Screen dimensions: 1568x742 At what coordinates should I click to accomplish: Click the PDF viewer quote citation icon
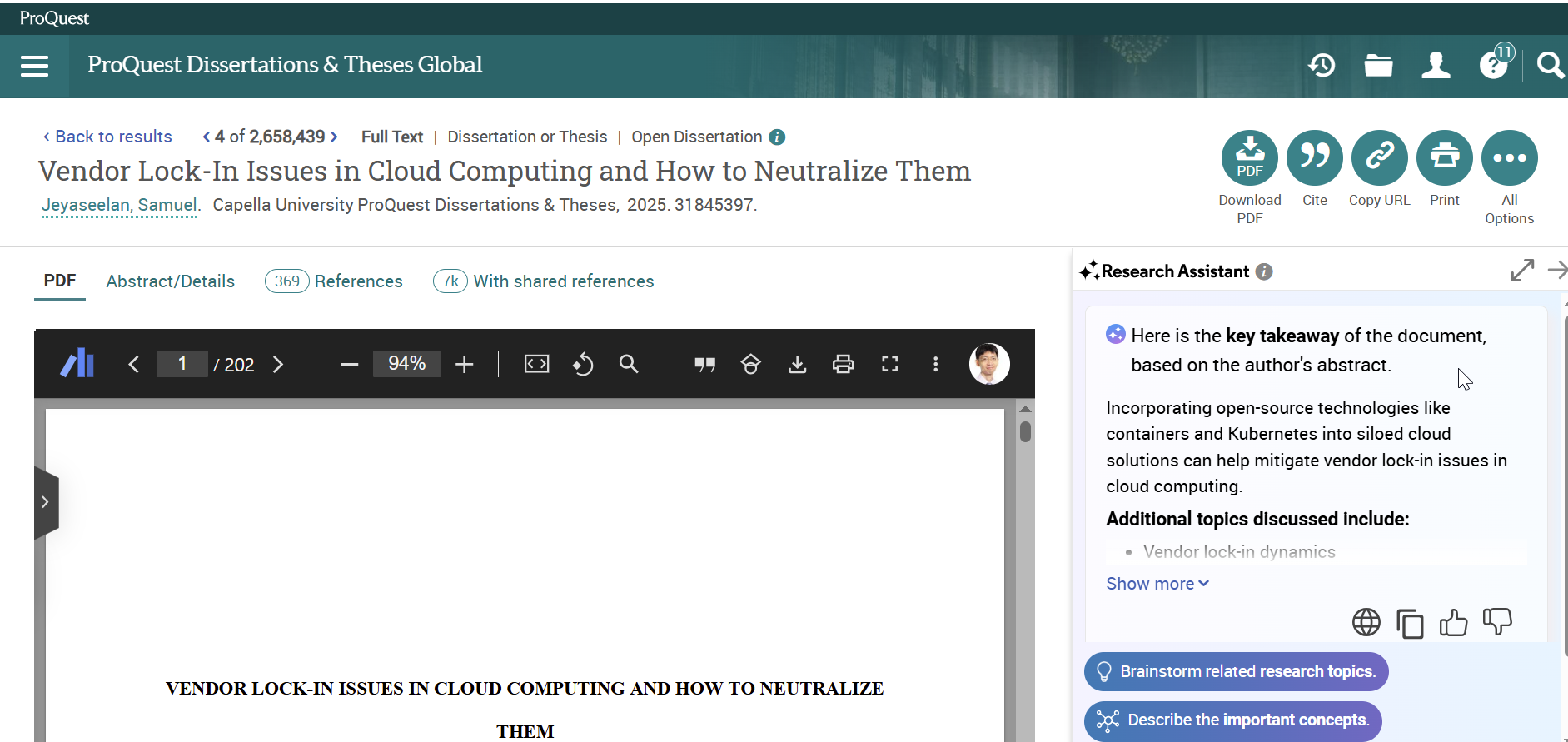704,364
